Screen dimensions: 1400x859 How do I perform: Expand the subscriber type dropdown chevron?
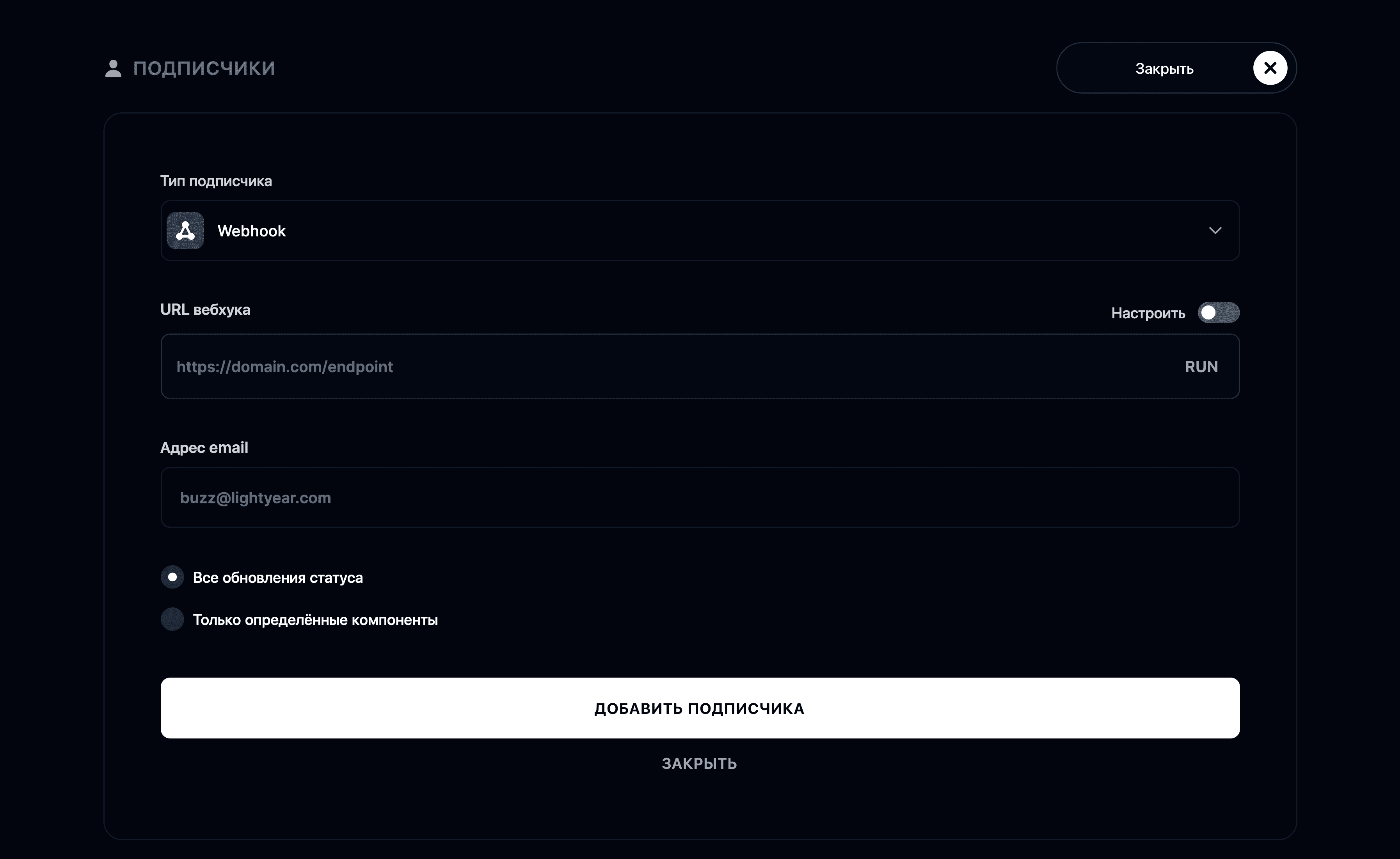point(1215,231)
